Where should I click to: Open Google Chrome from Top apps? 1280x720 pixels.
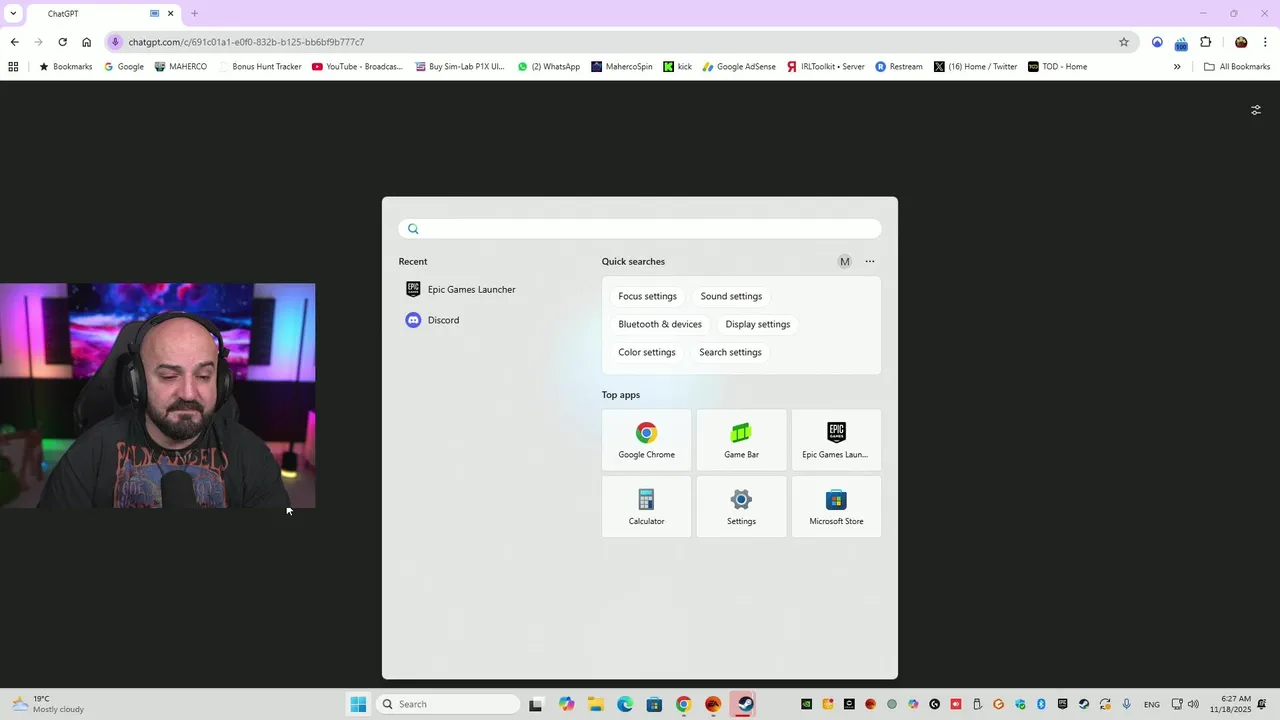pyautogui.click(x=646, y=441)
